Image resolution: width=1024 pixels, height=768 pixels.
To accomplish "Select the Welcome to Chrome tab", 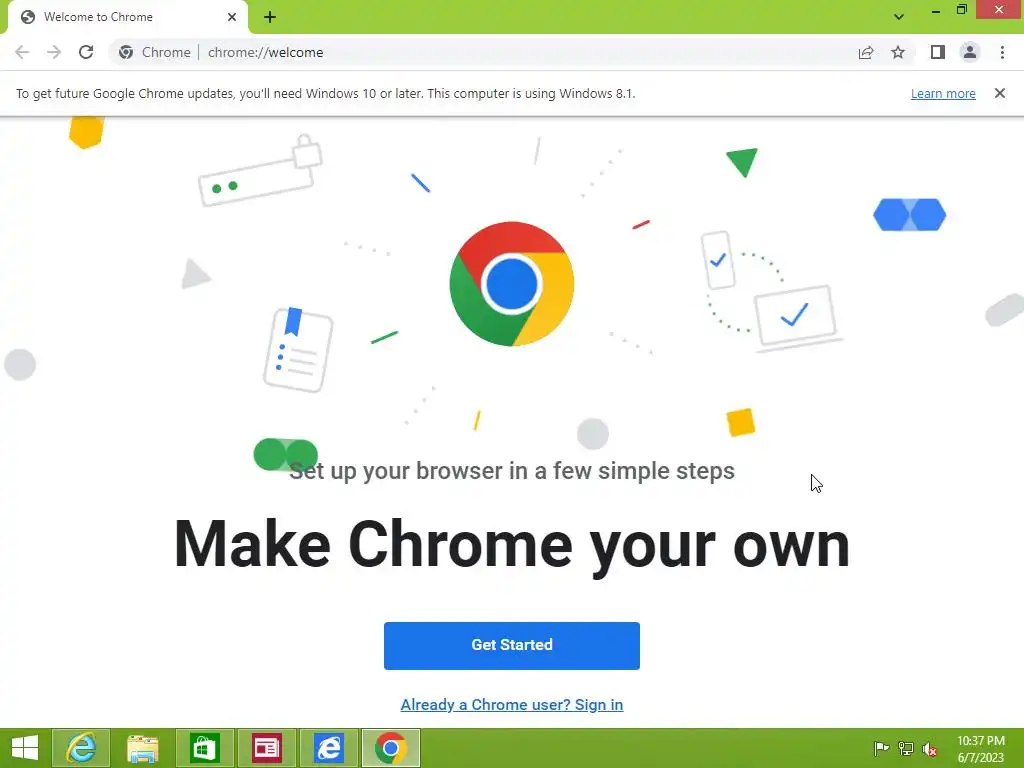I will (127, 17).
